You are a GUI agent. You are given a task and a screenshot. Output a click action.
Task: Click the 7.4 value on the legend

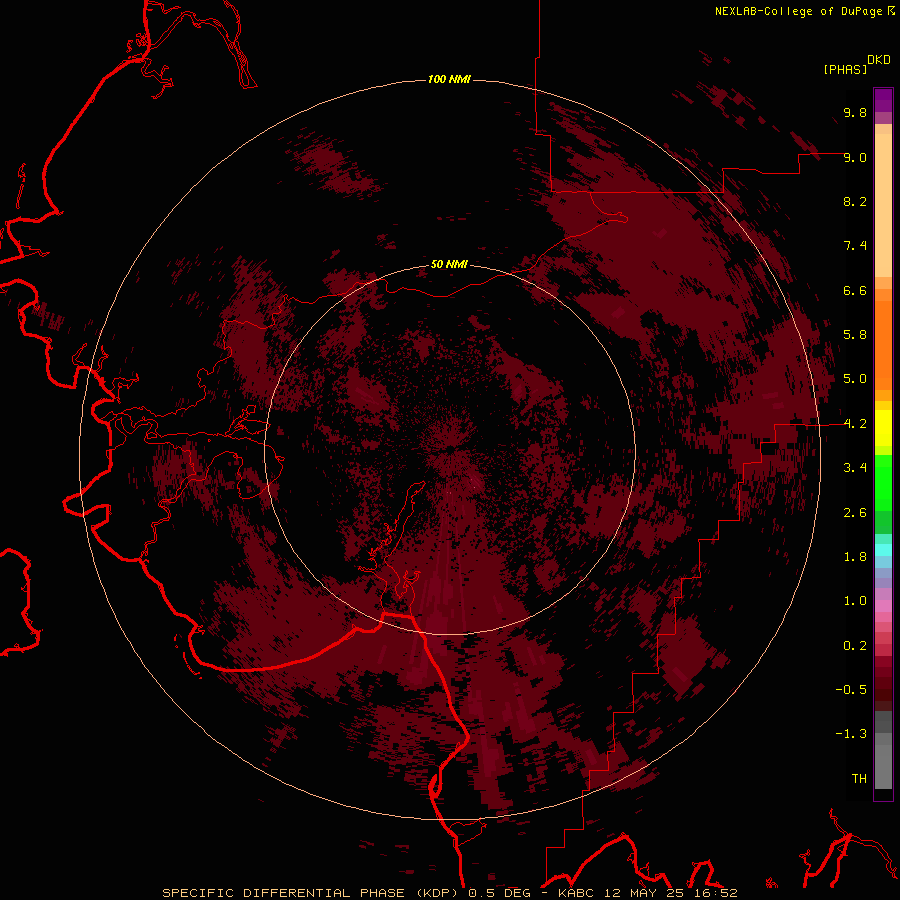(x=855, y=246)
